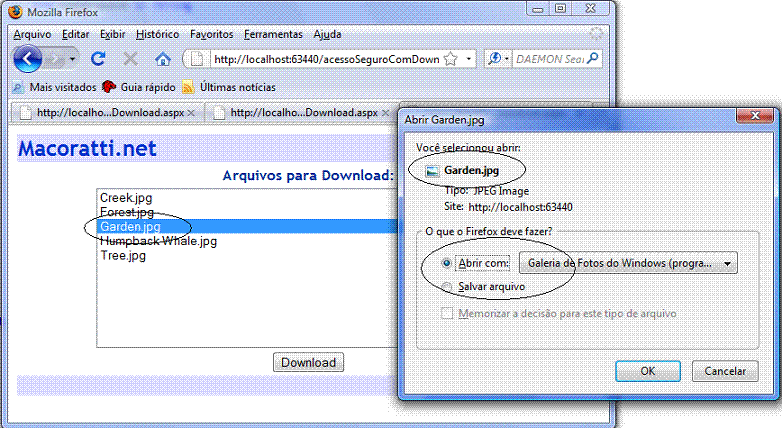
Task: Bookmark this page with the star icon
Action: (450, 59)
